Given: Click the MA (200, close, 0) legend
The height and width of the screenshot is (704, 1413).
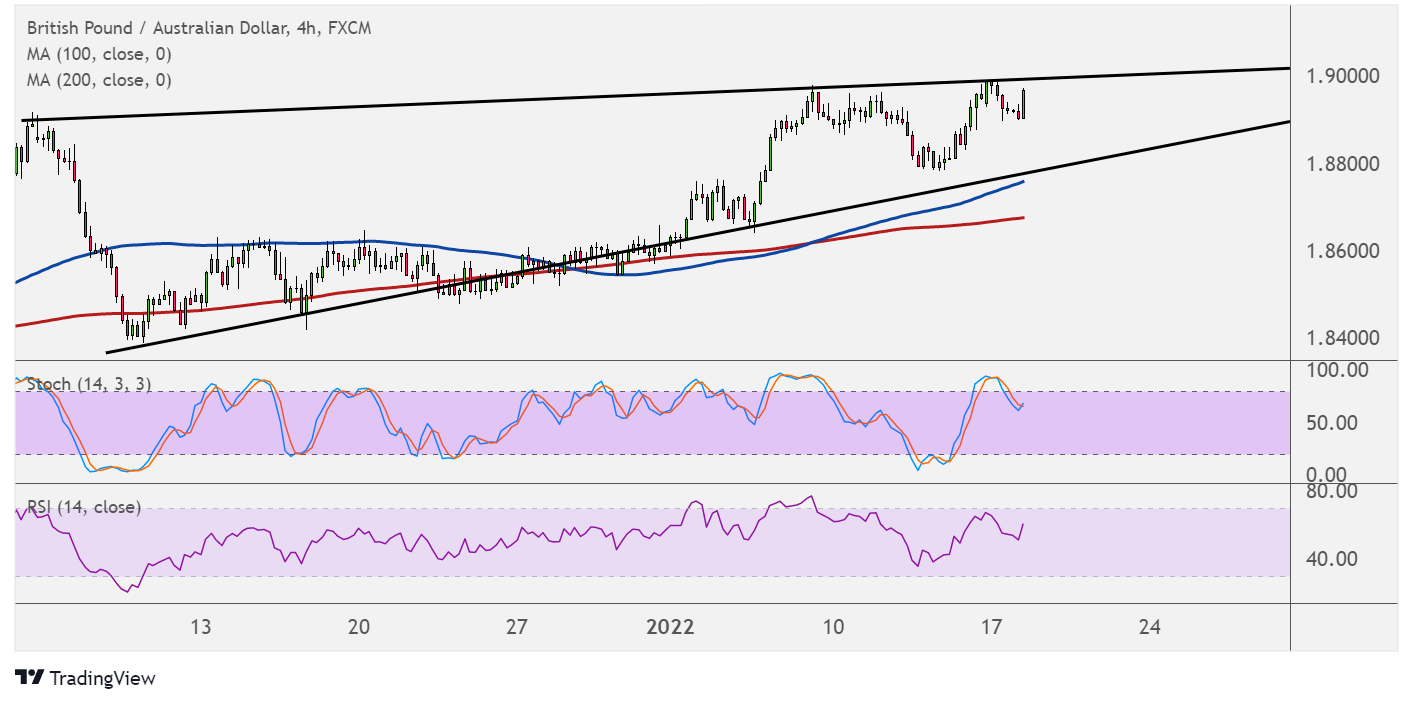Looking at the screenshot, I should click(x=99, y=80).
